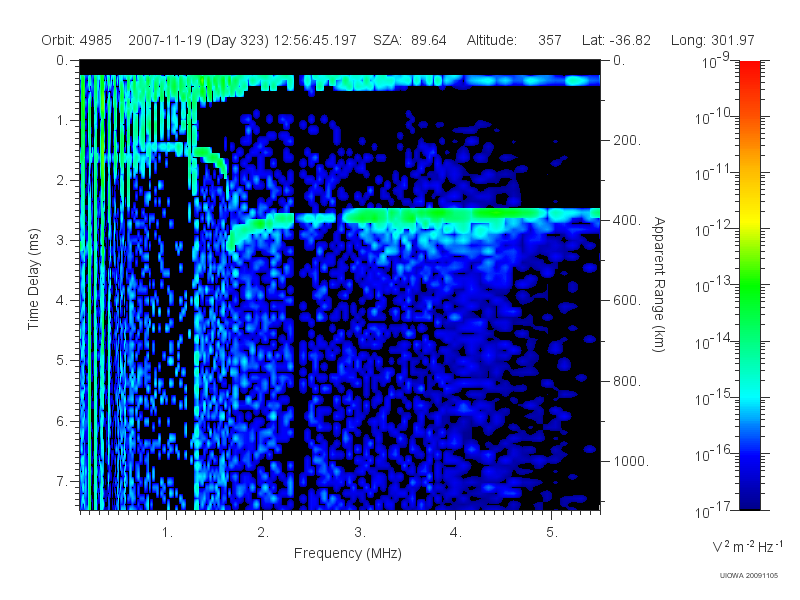Click the '10^-14' colorbar label
This screenshot has height=600, width=800.
714,341
